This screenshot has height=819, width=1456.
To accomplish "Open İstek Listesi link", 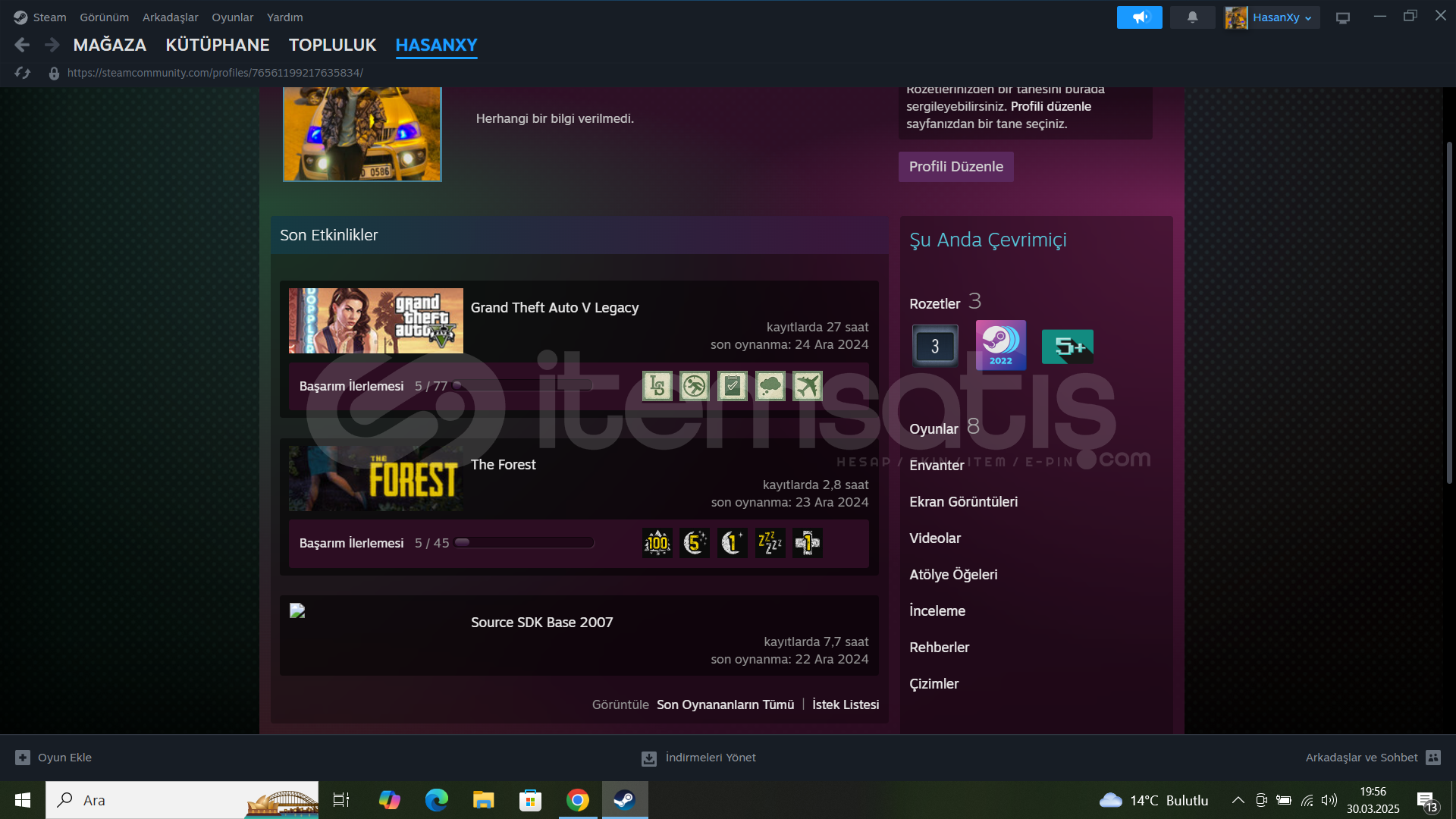I will tap(846, 704).
